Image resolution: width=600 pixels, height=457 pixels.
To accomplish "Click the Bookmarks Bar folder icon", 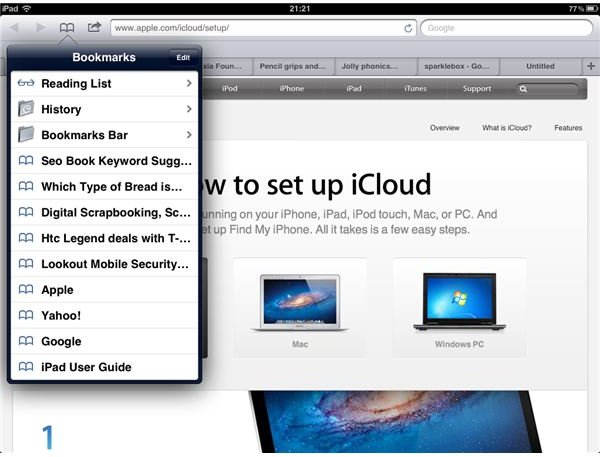I will click(x=26, y=134).
